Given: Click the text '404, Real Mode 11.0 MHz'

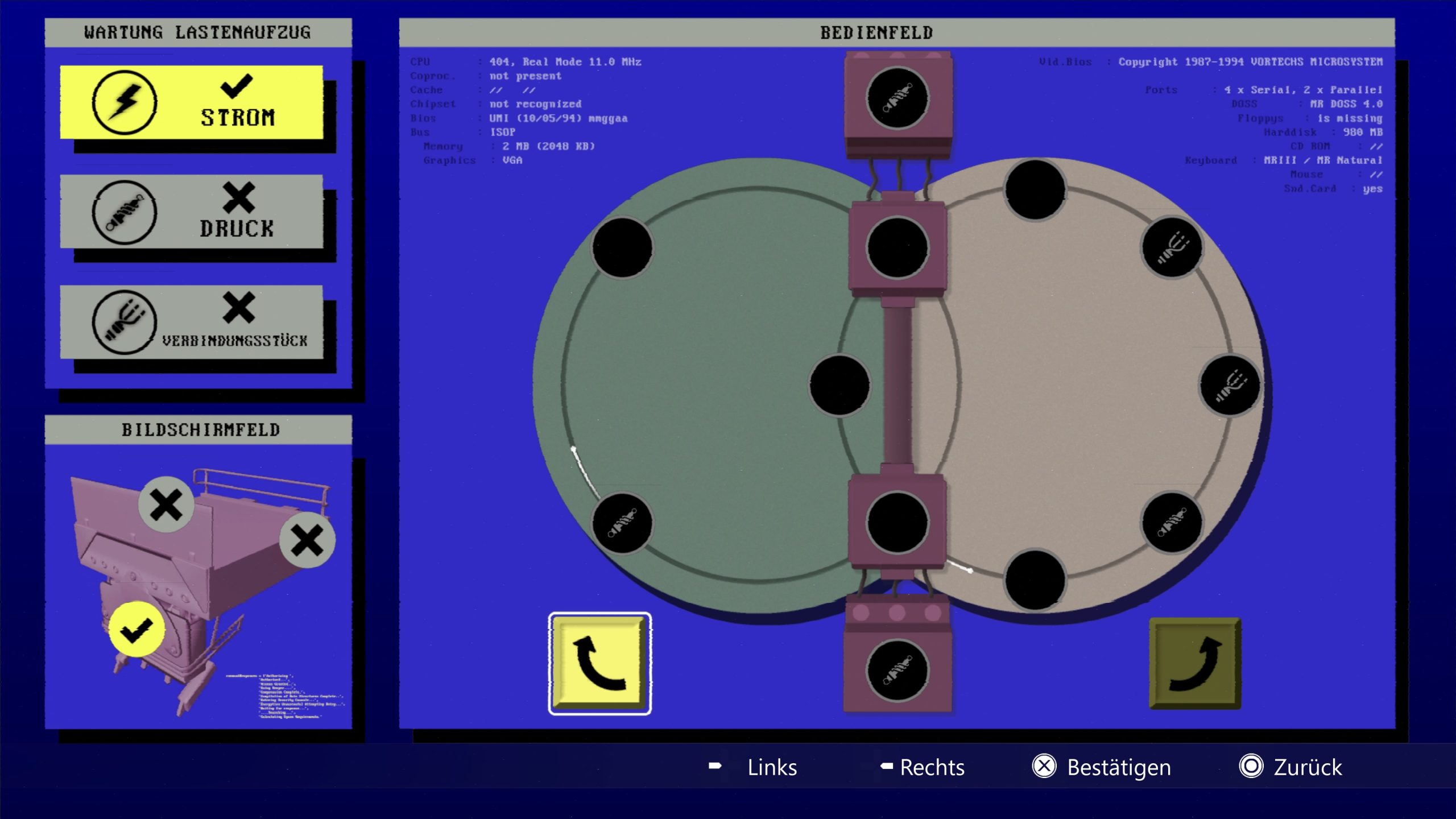Looking at the screenshot, I should (x=565, y=61).
